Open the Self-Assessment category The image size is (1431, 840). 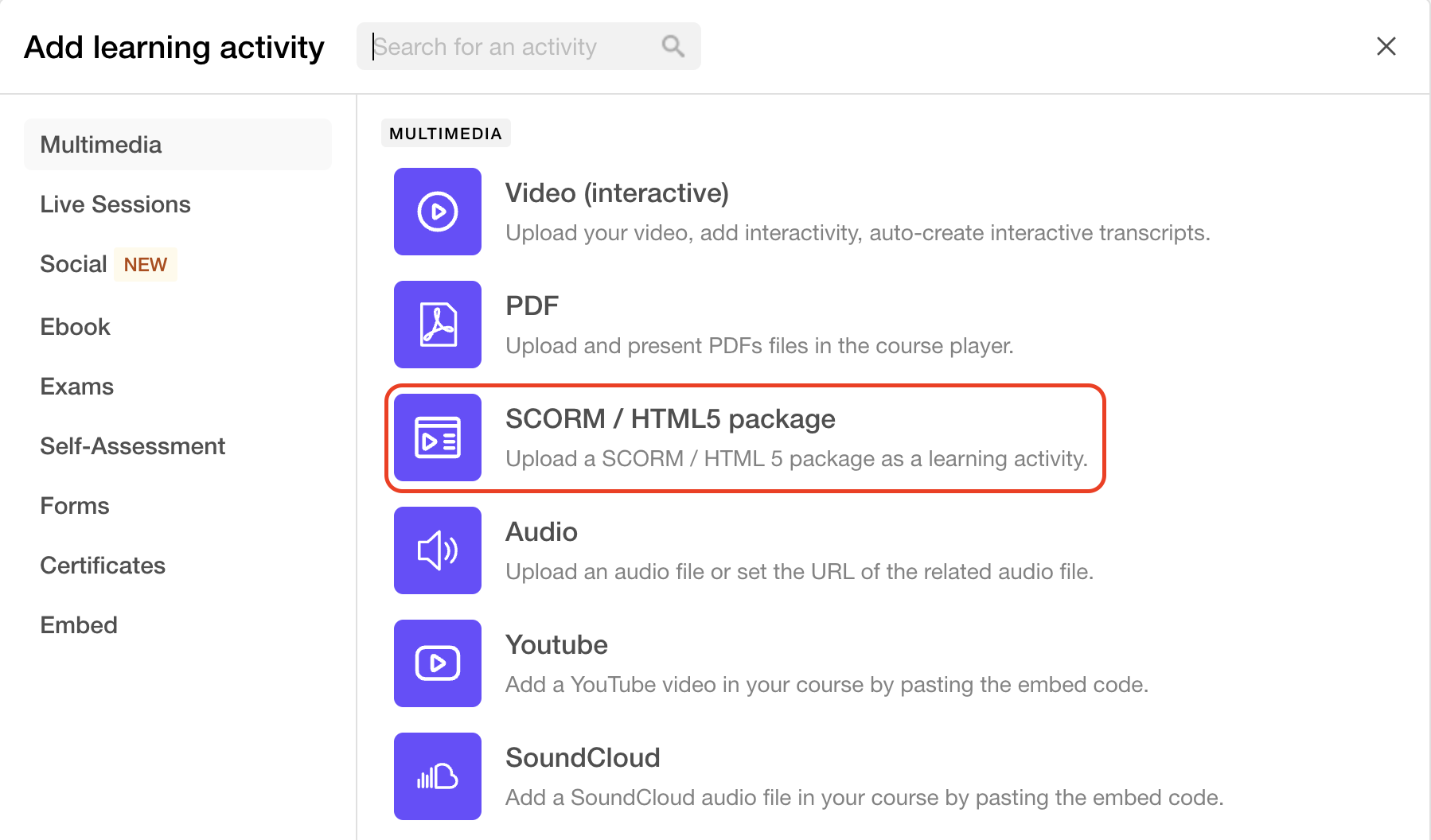coord(132,446)
